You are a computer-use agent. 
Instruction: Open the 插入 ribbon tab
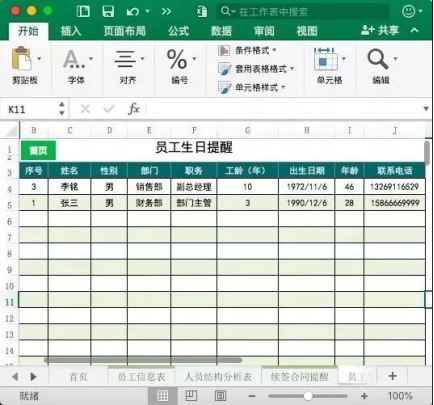tap(71, 31)
